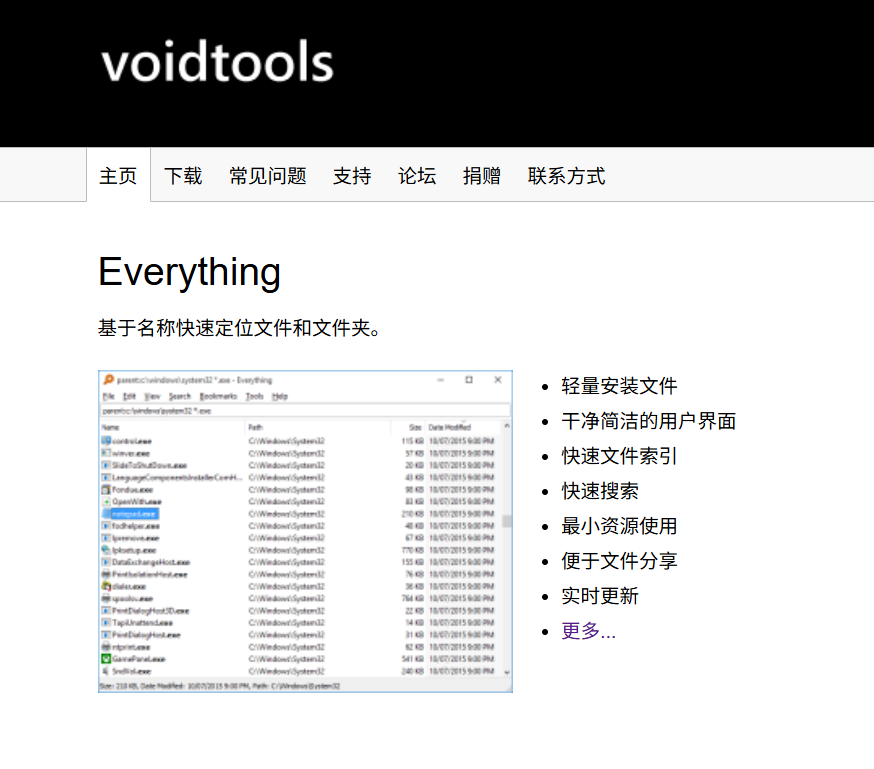Viewport: 874px width, 769px height.
Task: Click the Date Modified column header in screenshot
Action: tap(449, 427)
